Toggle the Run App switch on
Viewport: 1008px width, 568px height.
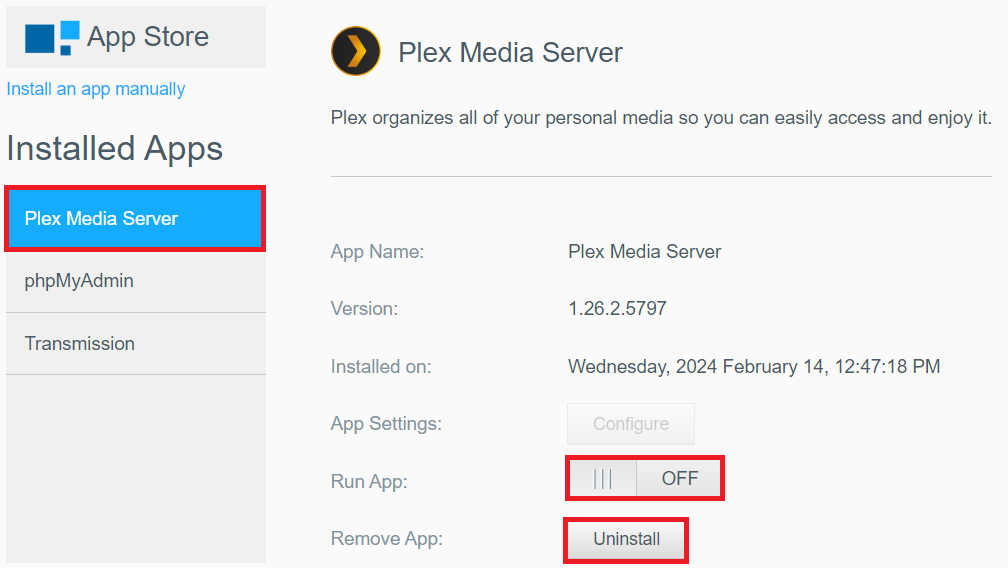(644, 479)
